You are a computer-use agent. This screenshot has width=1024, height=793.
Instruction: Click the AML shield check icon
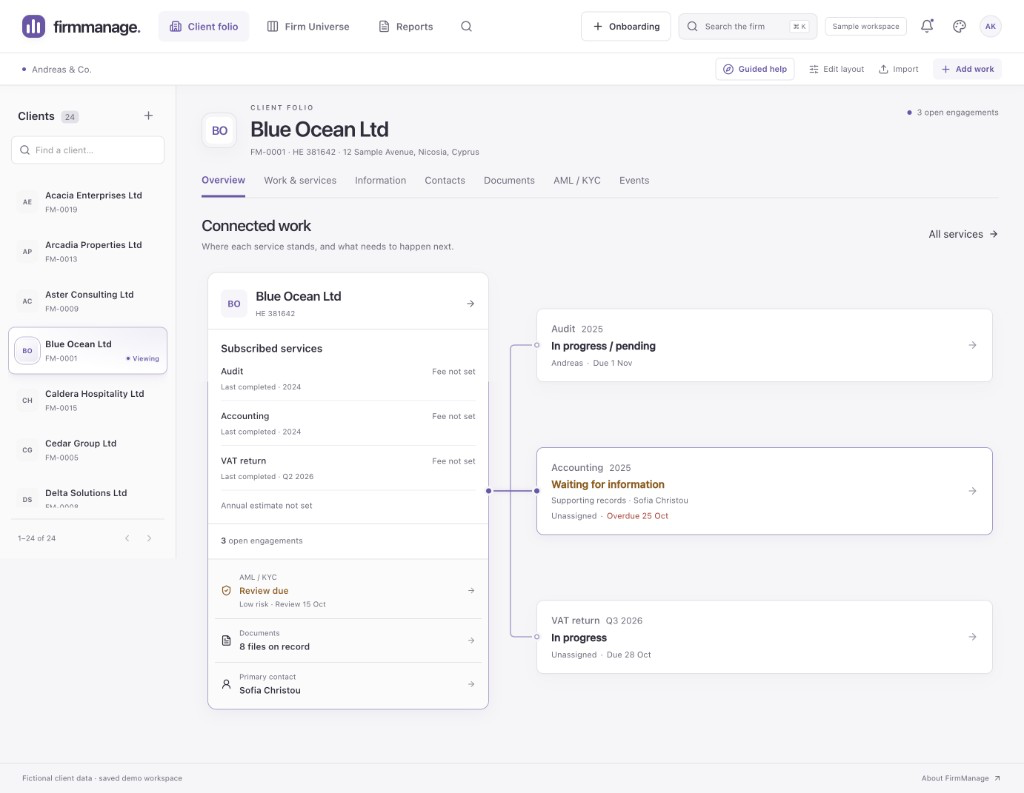tap(226, 591)
